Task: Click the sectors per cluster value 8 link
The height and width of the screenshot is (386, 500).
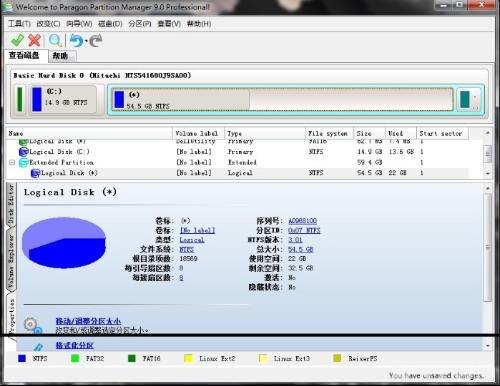Action: [x=181, y=278]
